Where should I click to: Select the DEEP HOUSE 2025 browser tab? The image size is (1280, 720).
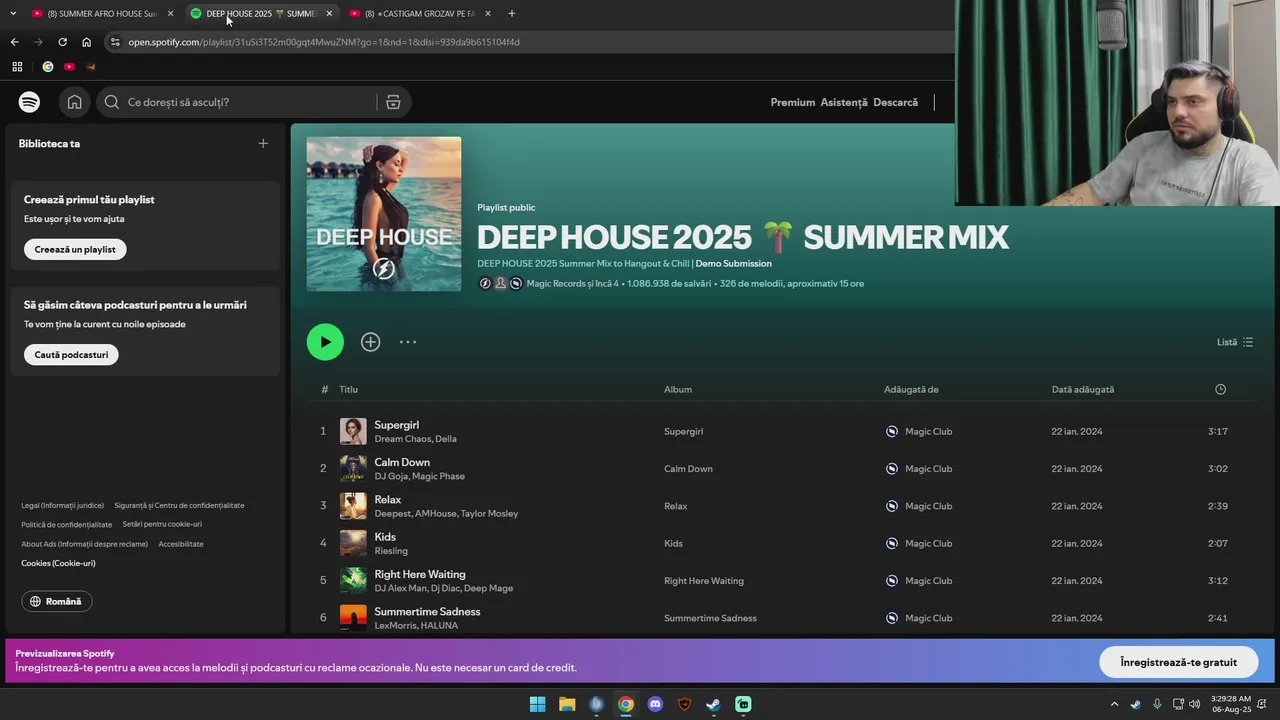[261, 13]
